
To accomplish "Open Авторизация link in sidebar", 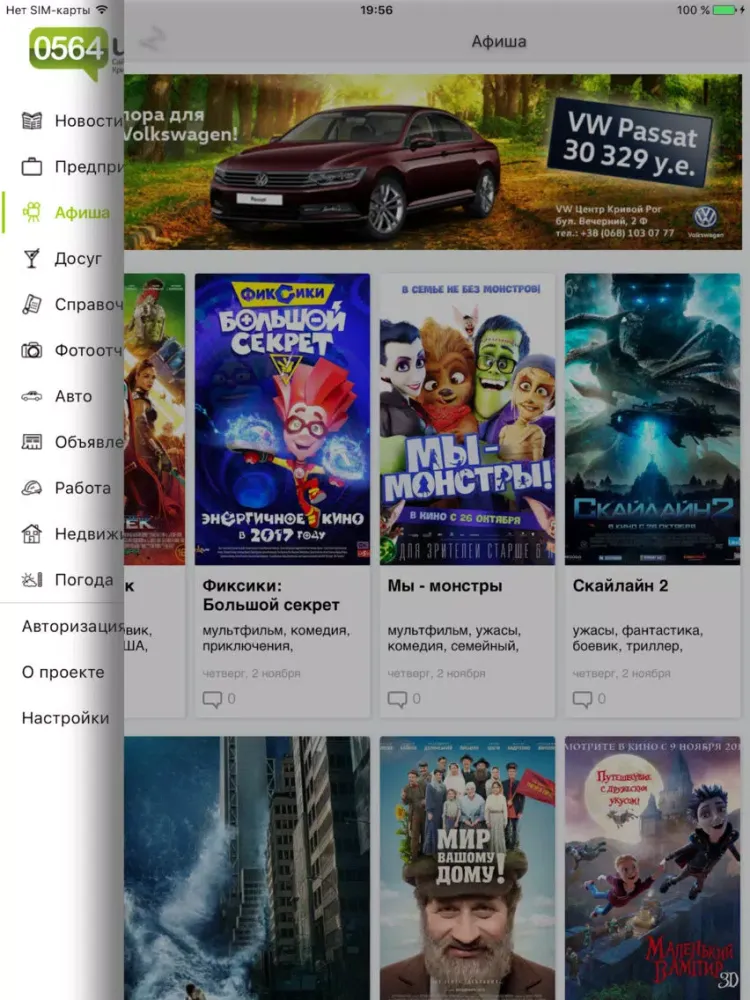I will 73,626.
